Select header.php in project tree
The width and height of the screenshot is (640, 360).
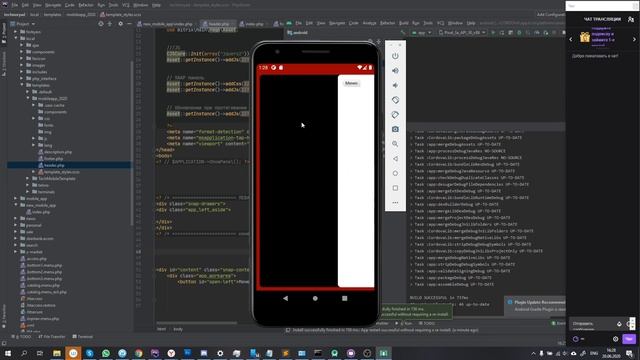coord(54,165)
